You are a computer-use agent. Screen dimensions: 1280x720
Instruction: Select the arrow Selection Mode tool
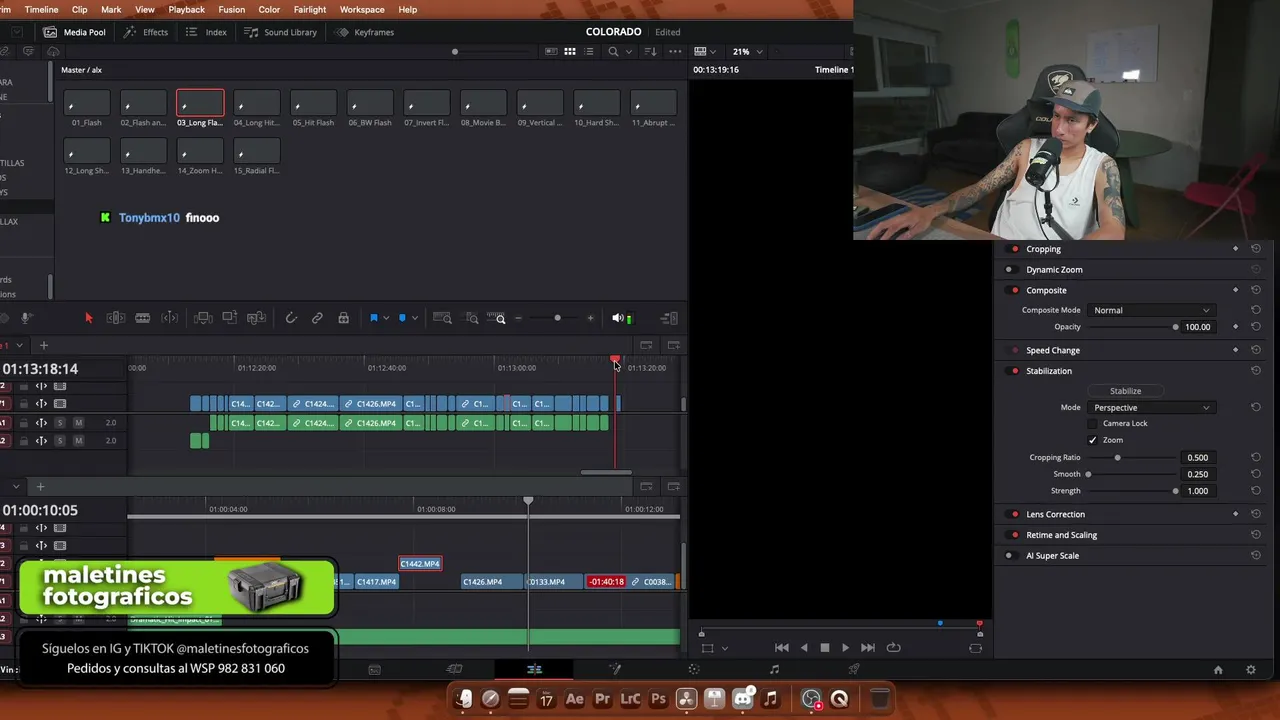tap(88, 318)
